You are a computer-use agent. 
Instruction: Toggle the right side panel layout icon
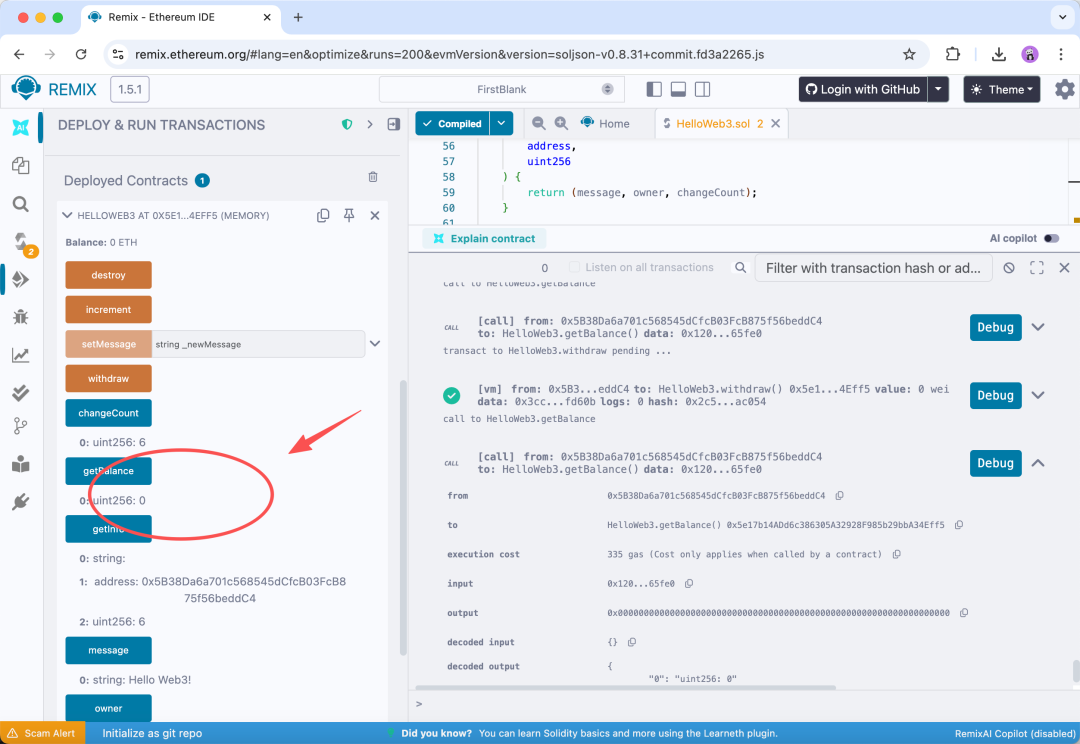(703, 90)
